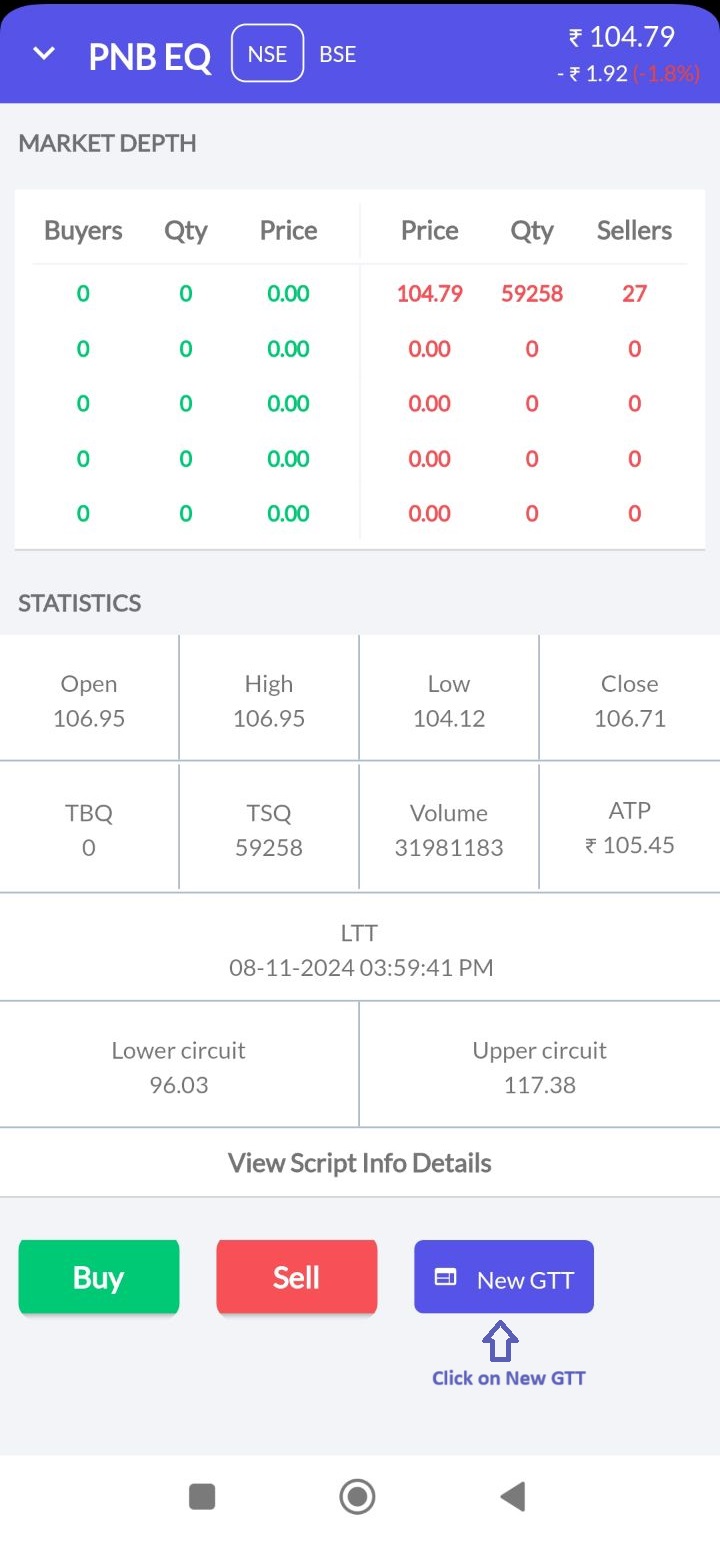Tap the top seller quantity 59258
Viewport: 720px width, 1542px height.
click(x=531, y=294)
